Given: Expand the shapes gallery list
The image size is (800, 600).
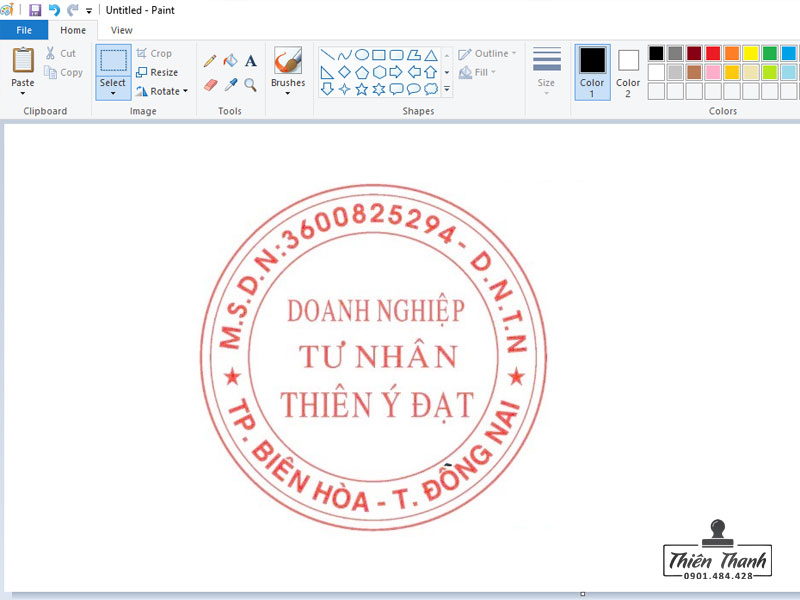Looking at the screenshot, I should coord(445,89).
